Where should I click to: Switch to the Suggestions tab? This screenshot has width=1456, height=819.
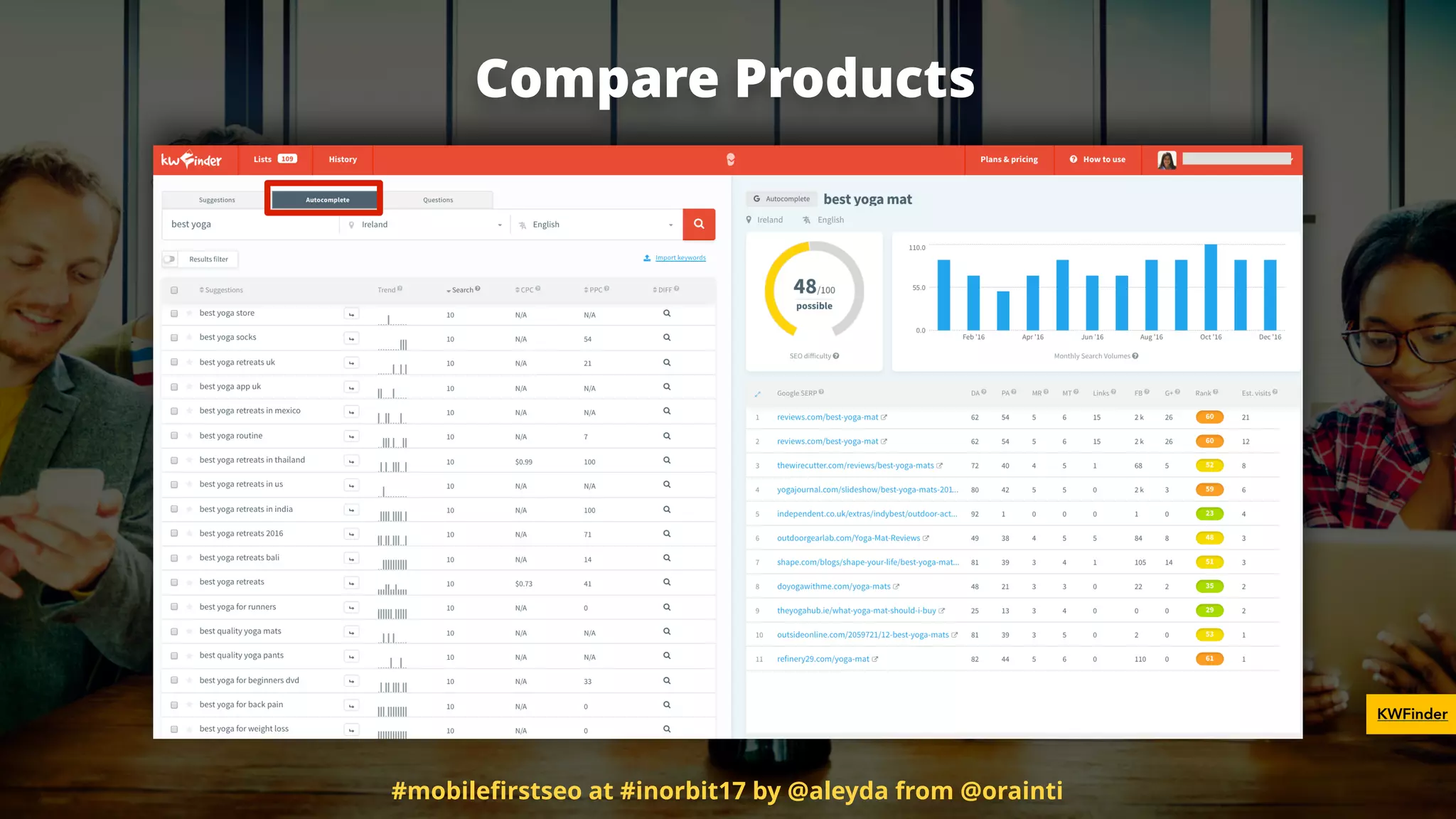point(217,200)
